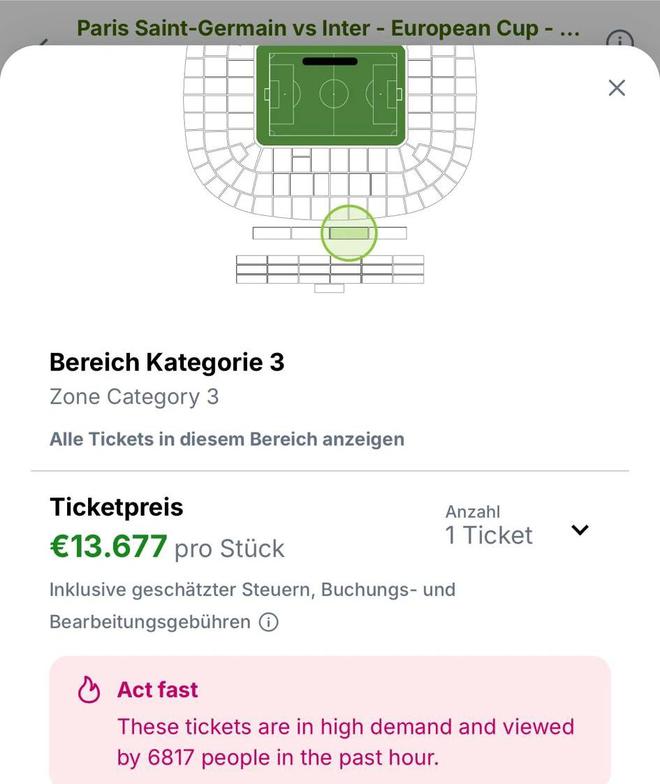Tap the €13.677 ticket price

(x=108, y=546)
